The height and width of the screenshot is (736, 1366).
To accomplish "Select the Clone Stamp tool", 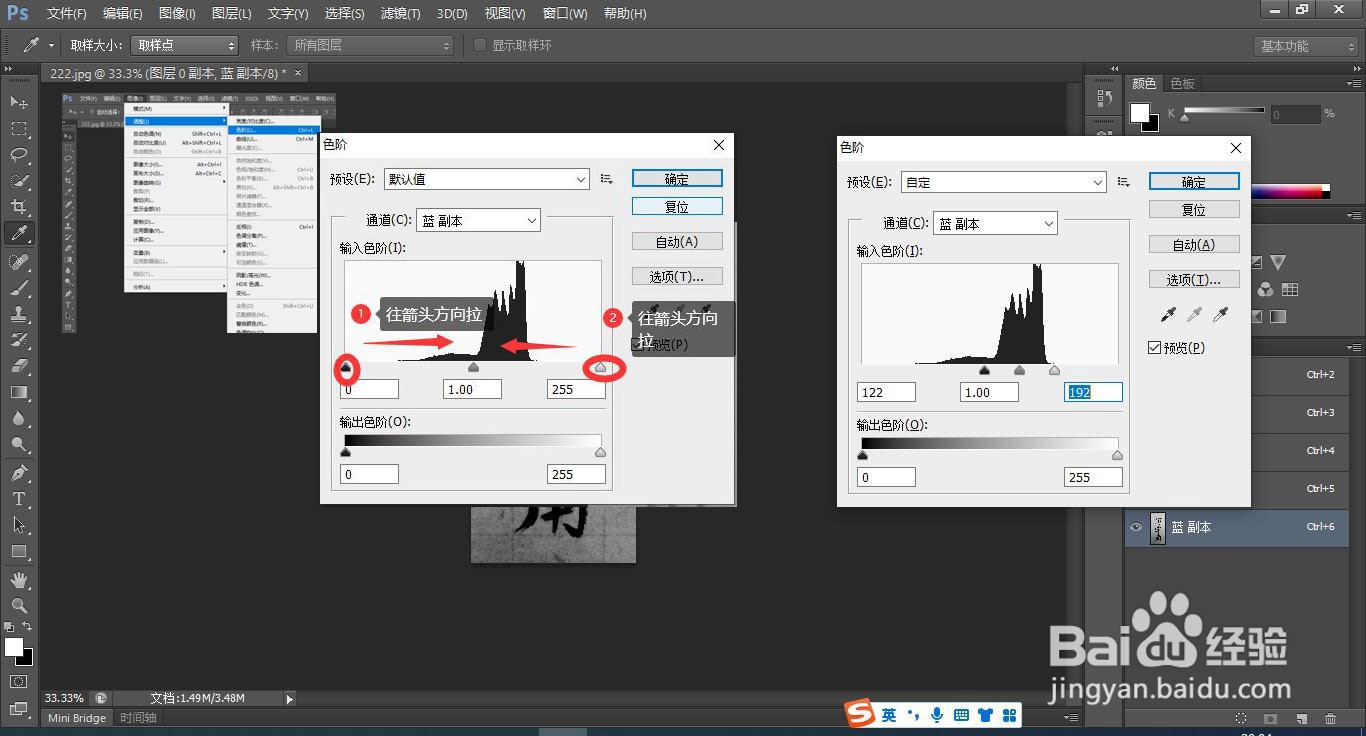I will [x=19, y=314].
